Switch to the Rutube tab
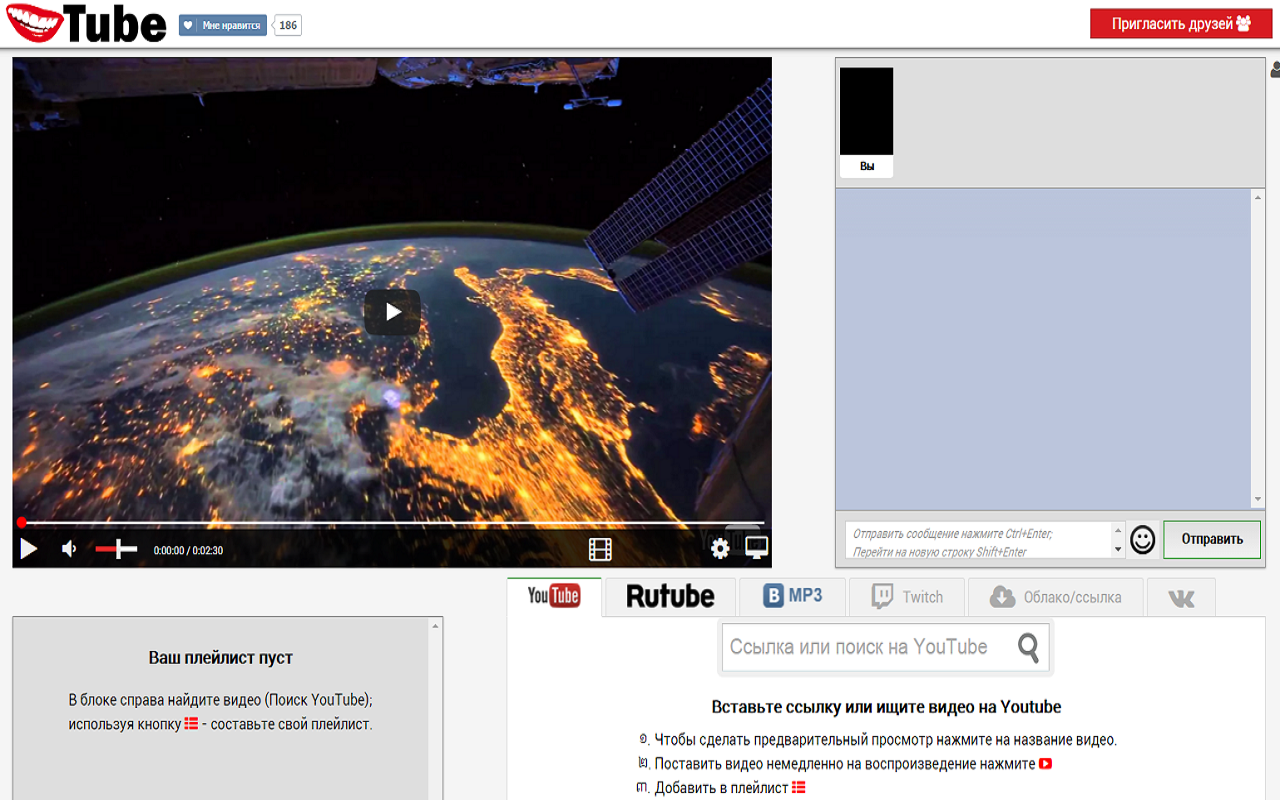The height and width of the screenshot is (800, 1280). [670, 597]
